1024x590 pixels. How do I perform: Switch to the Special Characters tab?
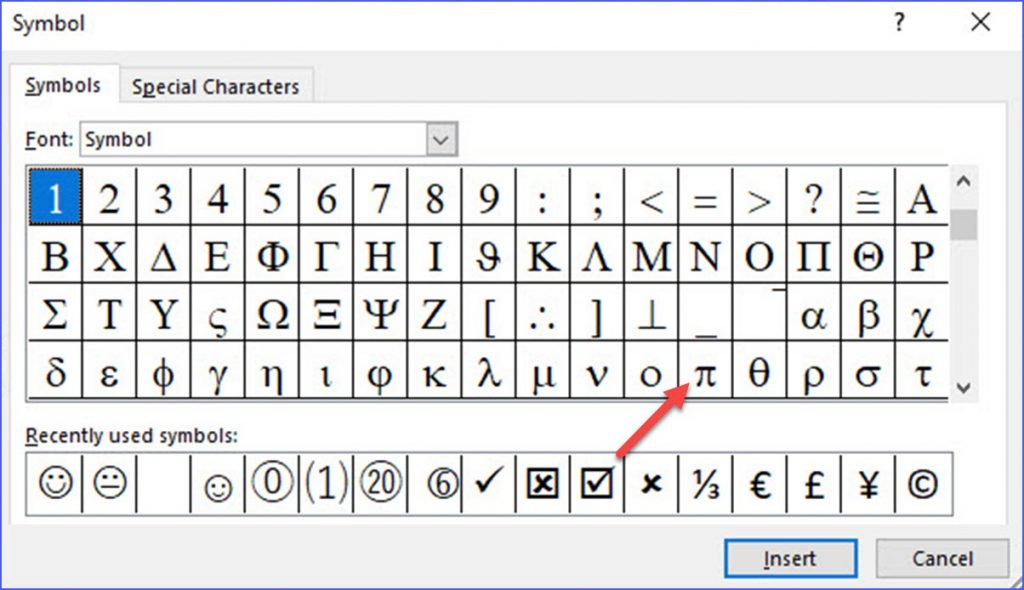tap(216, 86)
